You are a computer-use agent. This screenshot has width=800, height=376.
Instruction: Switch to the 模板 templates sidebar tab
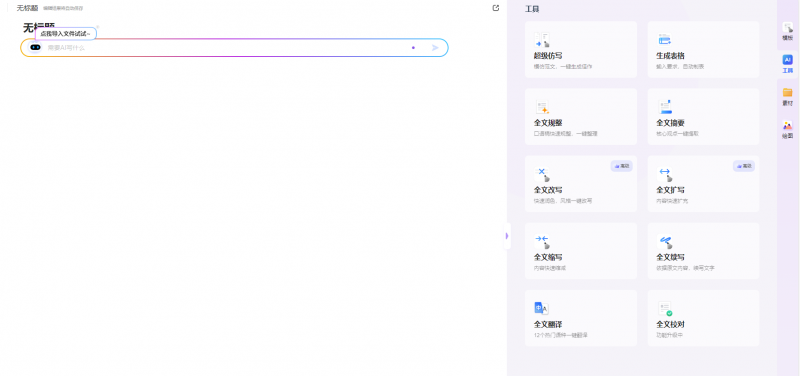click(788, 32)
